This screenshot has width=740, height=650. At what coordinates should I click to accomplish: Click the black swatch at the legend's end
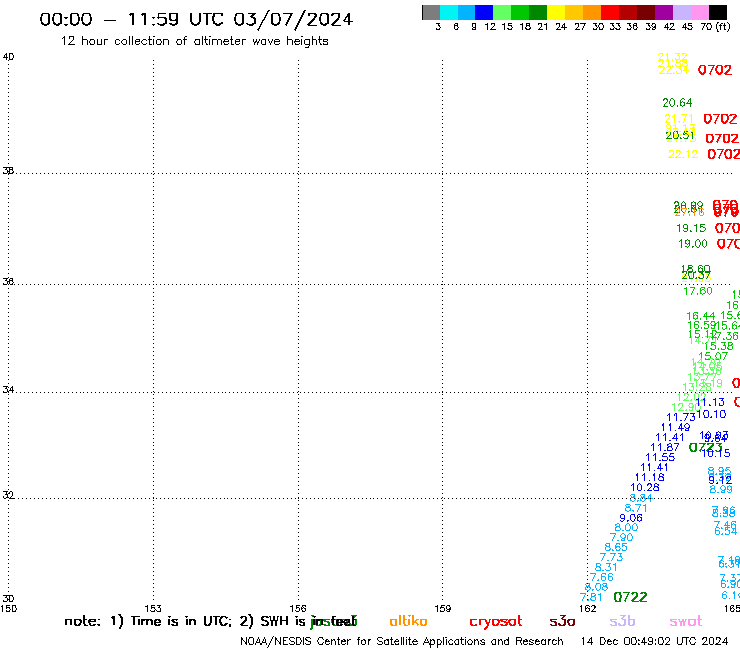(x=717, y=12)
